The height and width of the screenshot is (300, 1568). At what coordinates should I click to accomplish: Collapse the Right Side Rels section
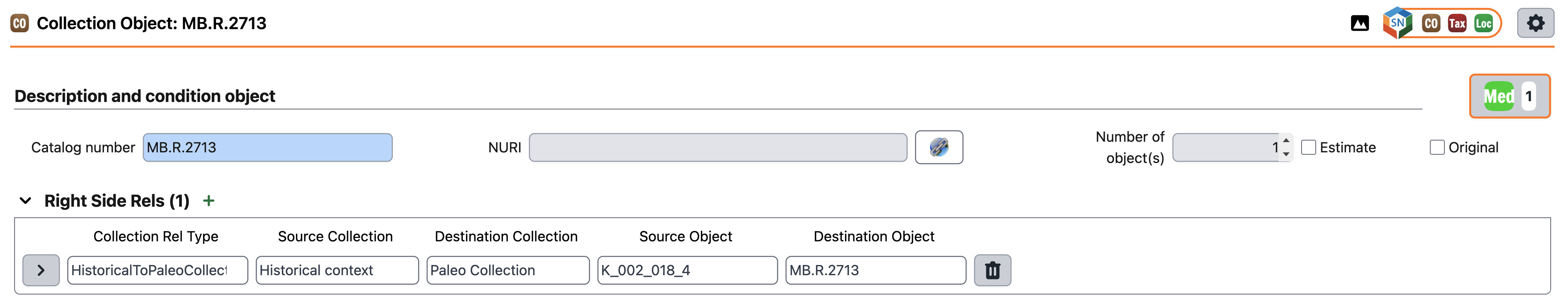[26, 201]
